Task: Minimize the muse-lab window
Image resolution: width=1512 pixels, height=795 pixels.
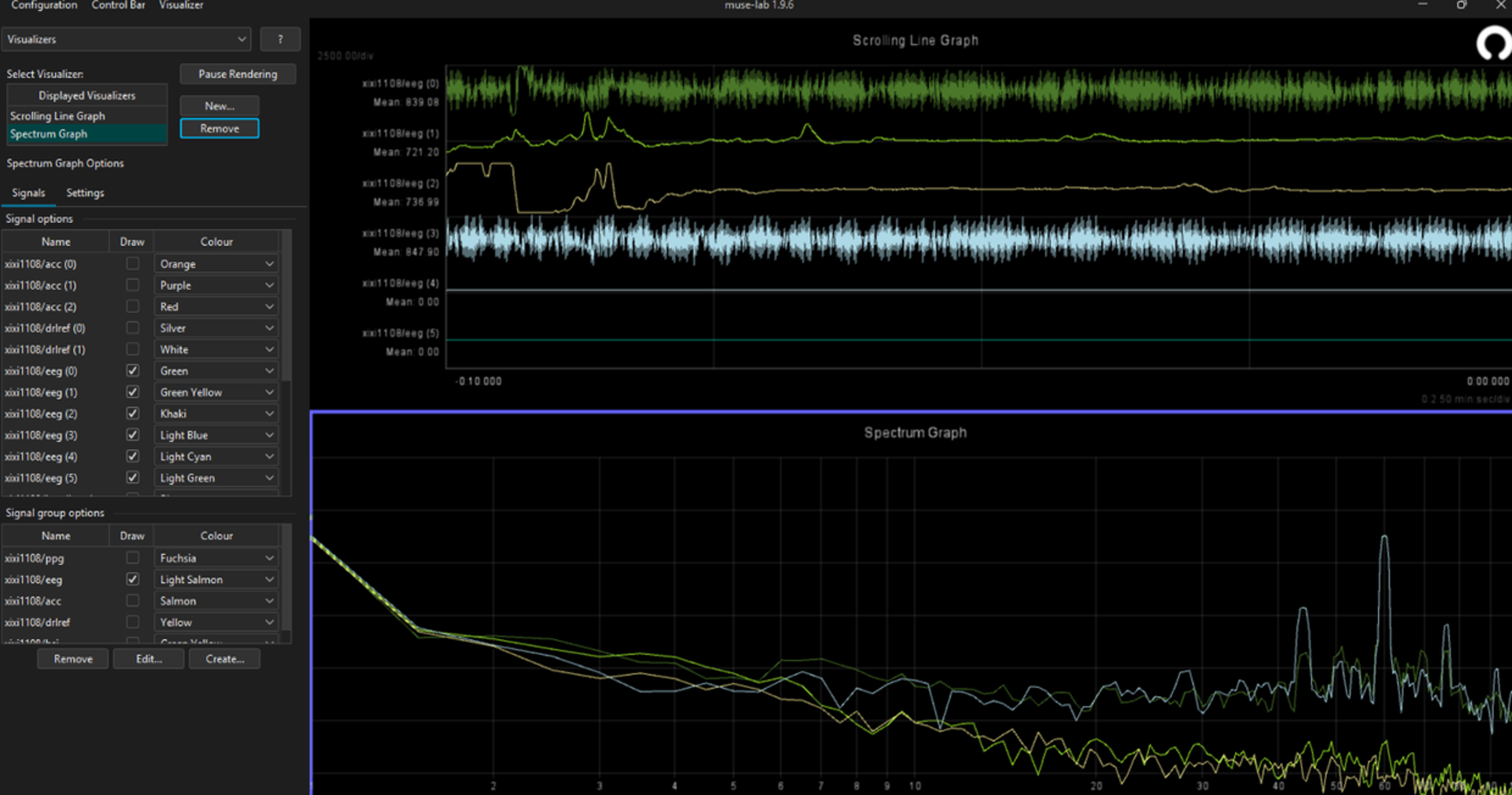Action: point(1423,5)
